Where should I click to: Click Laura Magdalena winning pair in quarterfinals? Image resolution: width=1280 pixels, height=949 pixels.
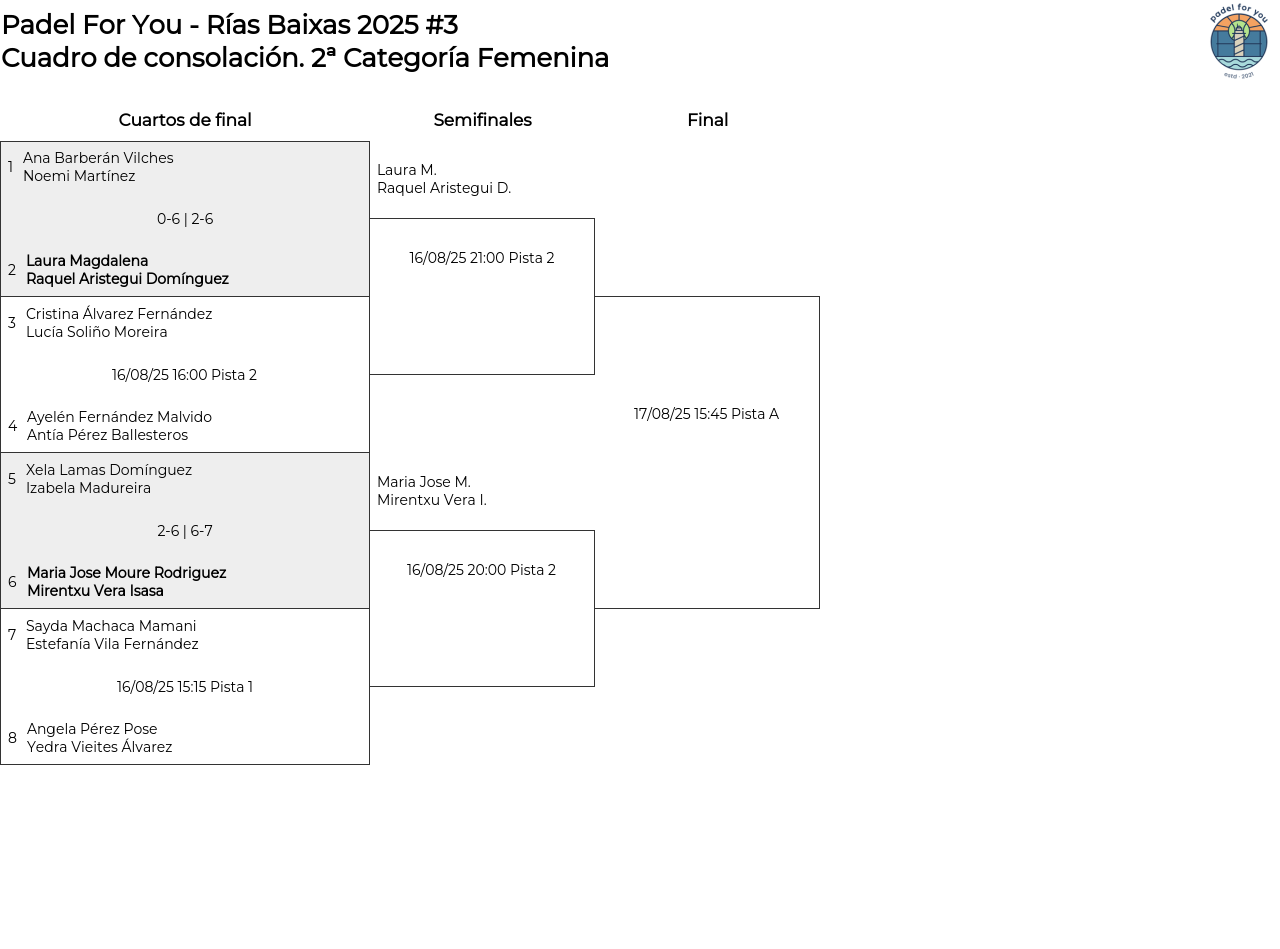(127, 270)
